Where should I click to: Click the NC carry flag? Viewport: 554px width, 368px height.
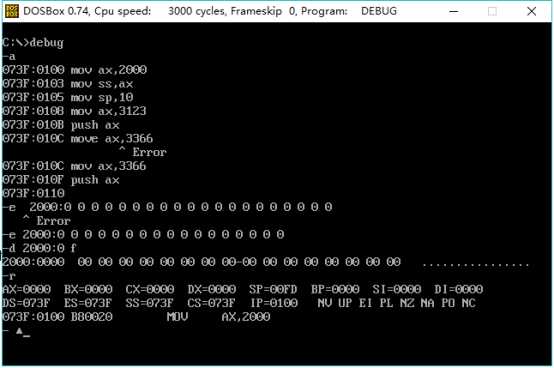(469, 303)
